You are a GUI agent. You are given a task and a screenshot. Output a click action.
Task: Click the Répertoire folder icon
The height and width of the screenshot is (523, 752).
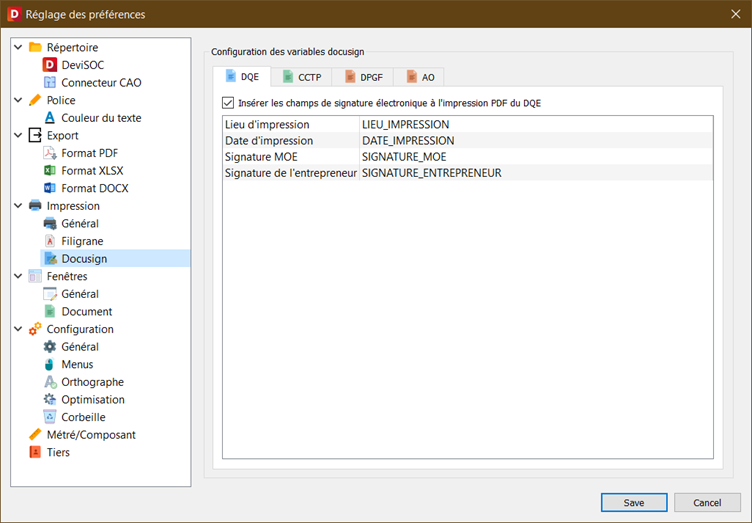(x=35, y=47)
